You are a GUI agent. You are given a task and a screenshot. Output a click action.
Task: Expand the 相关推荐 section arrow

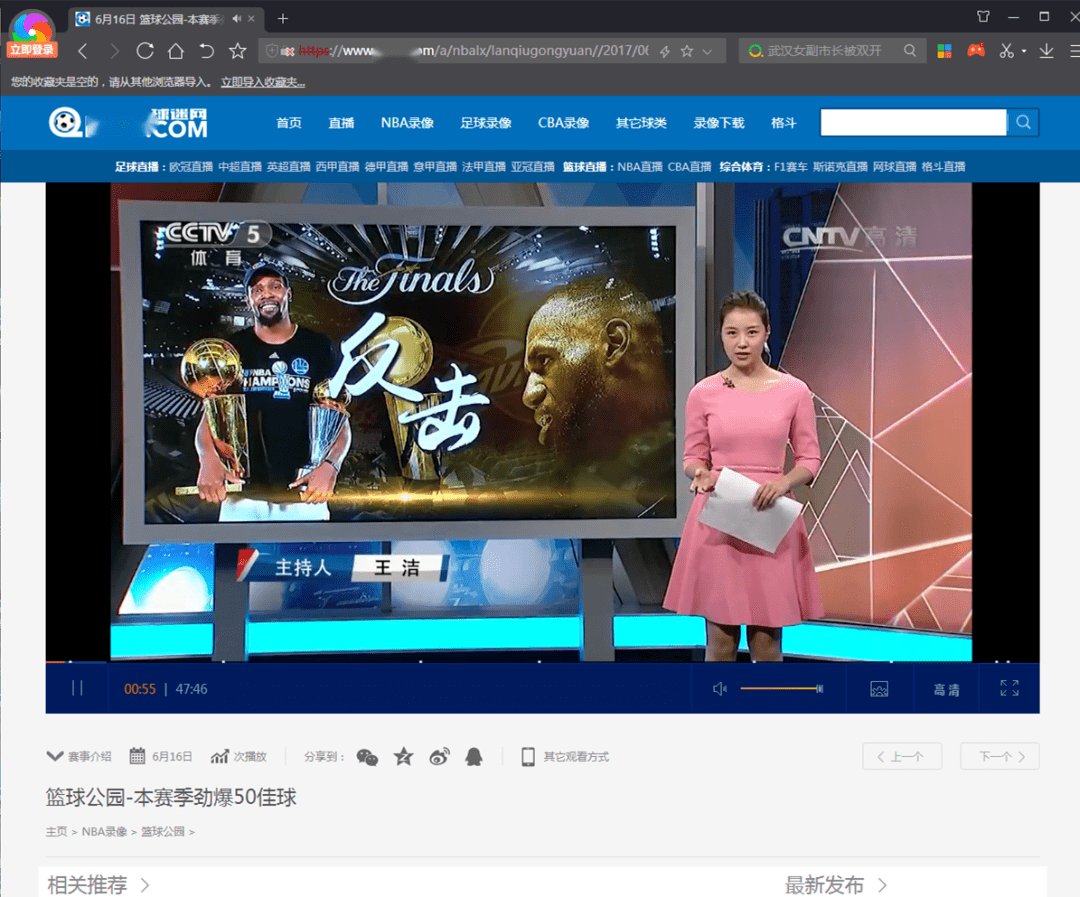[x=145, y=885]
